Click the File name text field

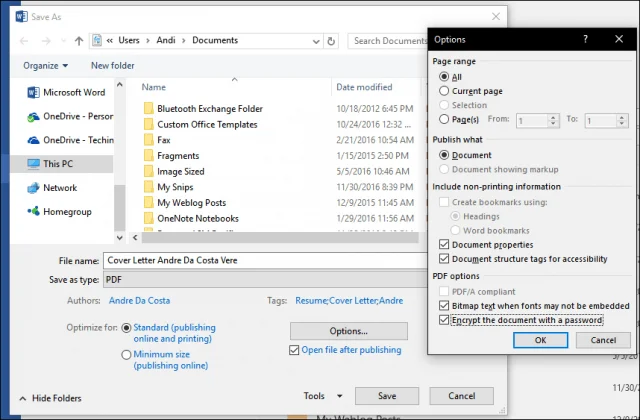pyautogui.click(x=265, y=260)
